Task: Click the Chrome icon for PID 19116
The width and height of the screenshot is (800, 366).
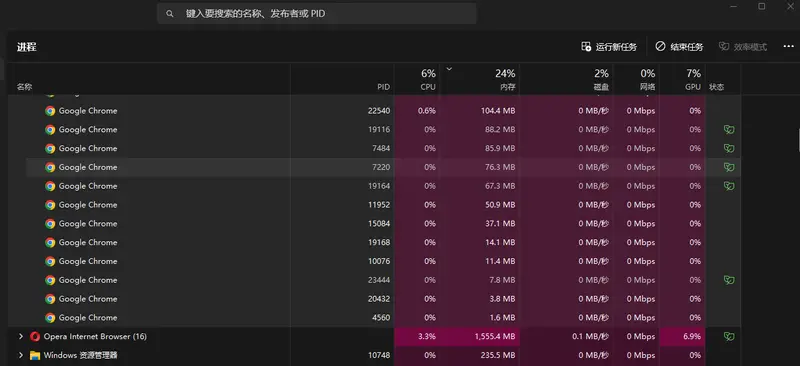Action: pos(50,130)
